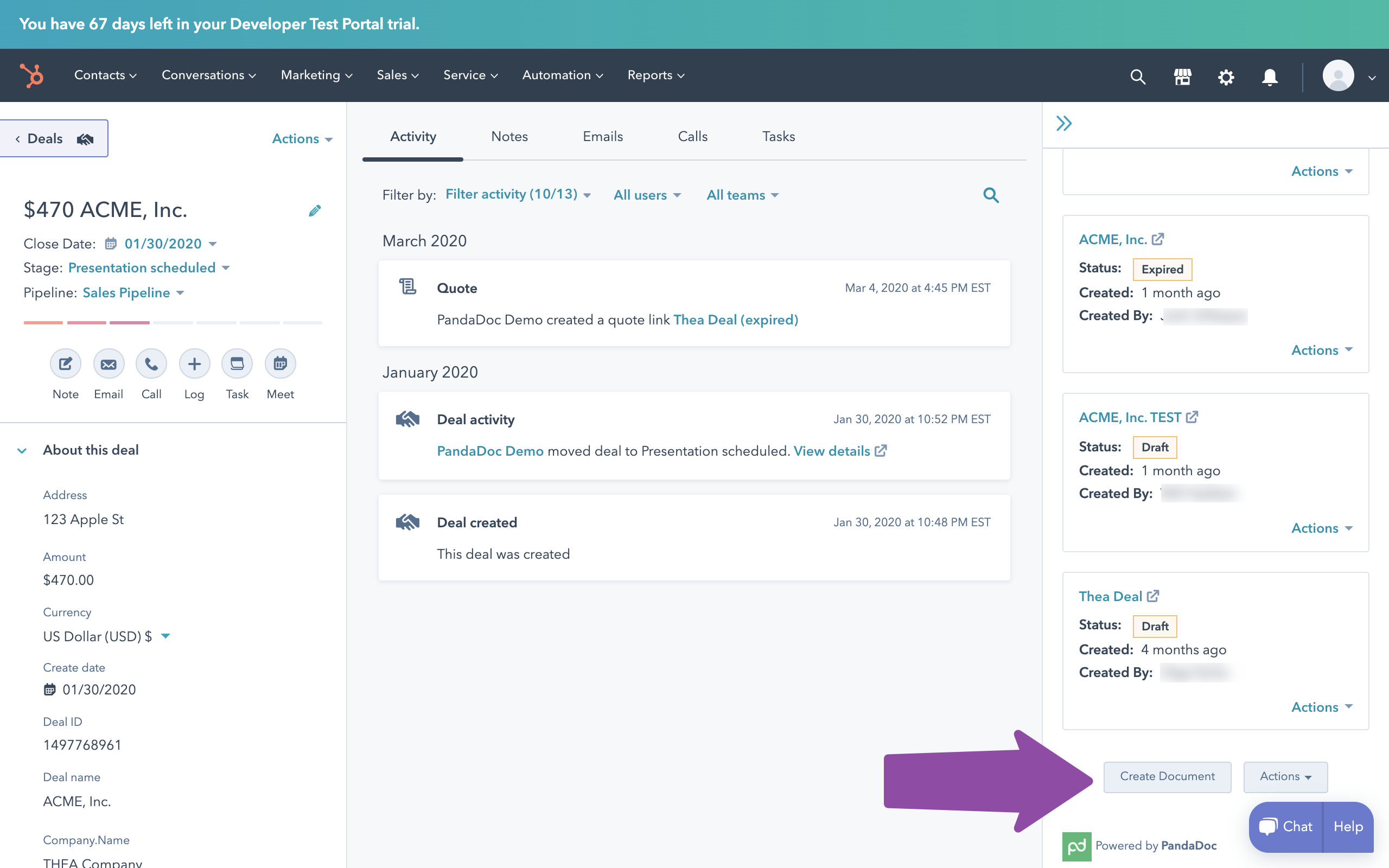Open the Close Date 01/30/2020 dropdown
Viewport: 1389px width, 868px height.
click(170, 244)
